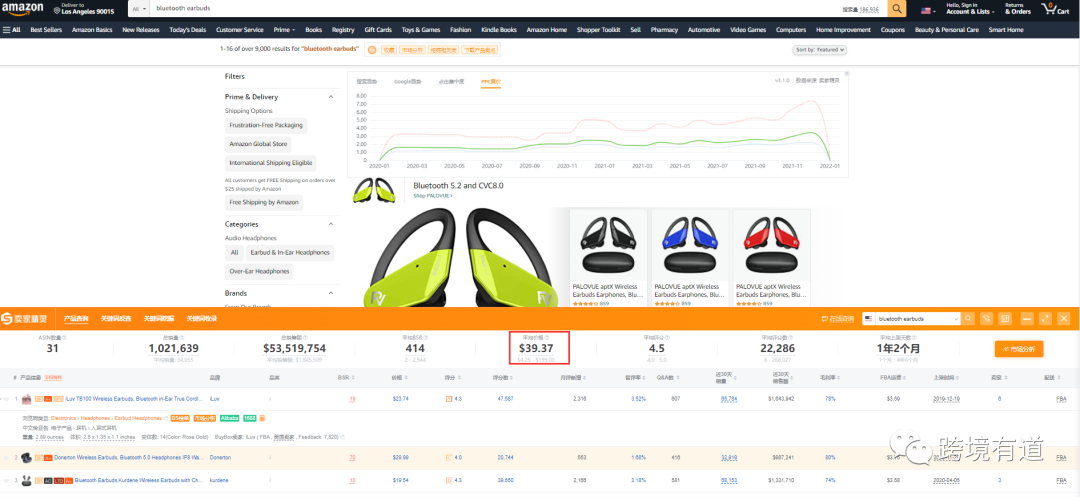Open Kindle Books nav item

pos(499,30)
